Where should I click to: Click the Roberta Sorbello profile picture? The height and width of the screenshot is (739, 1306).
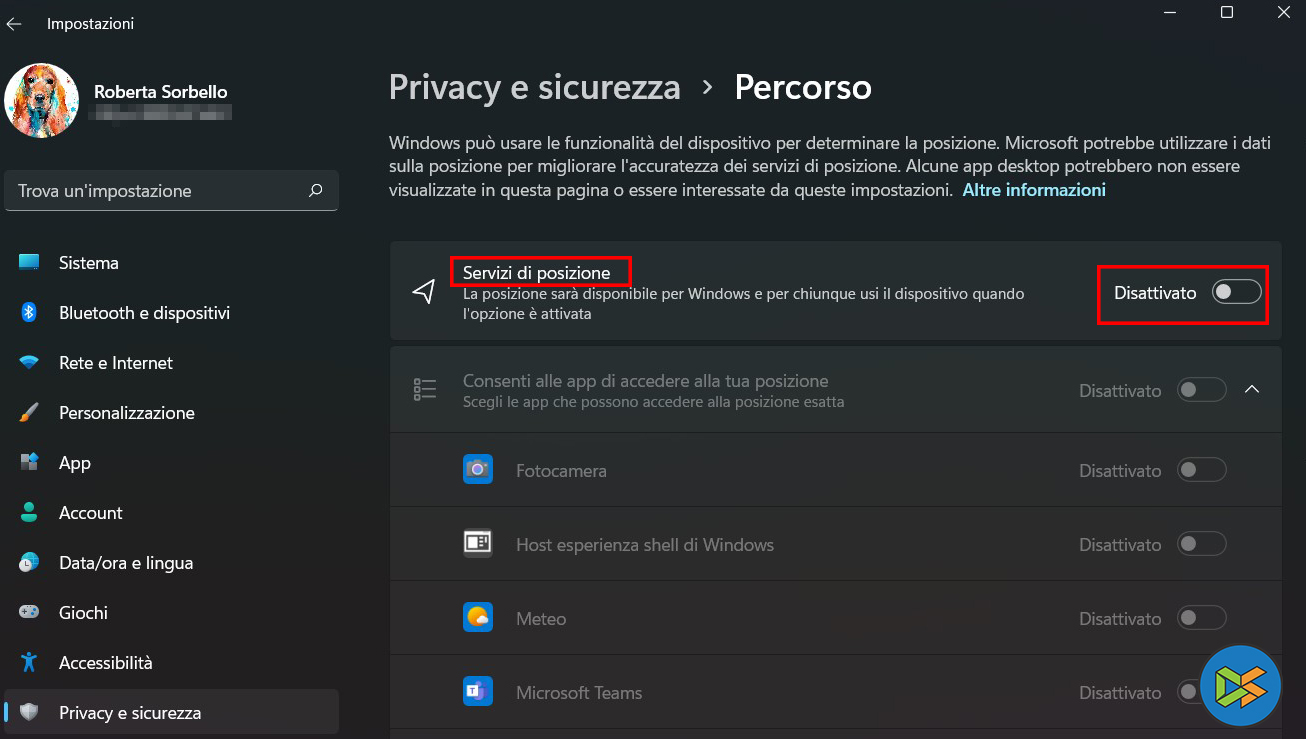[x=42, y=101]
